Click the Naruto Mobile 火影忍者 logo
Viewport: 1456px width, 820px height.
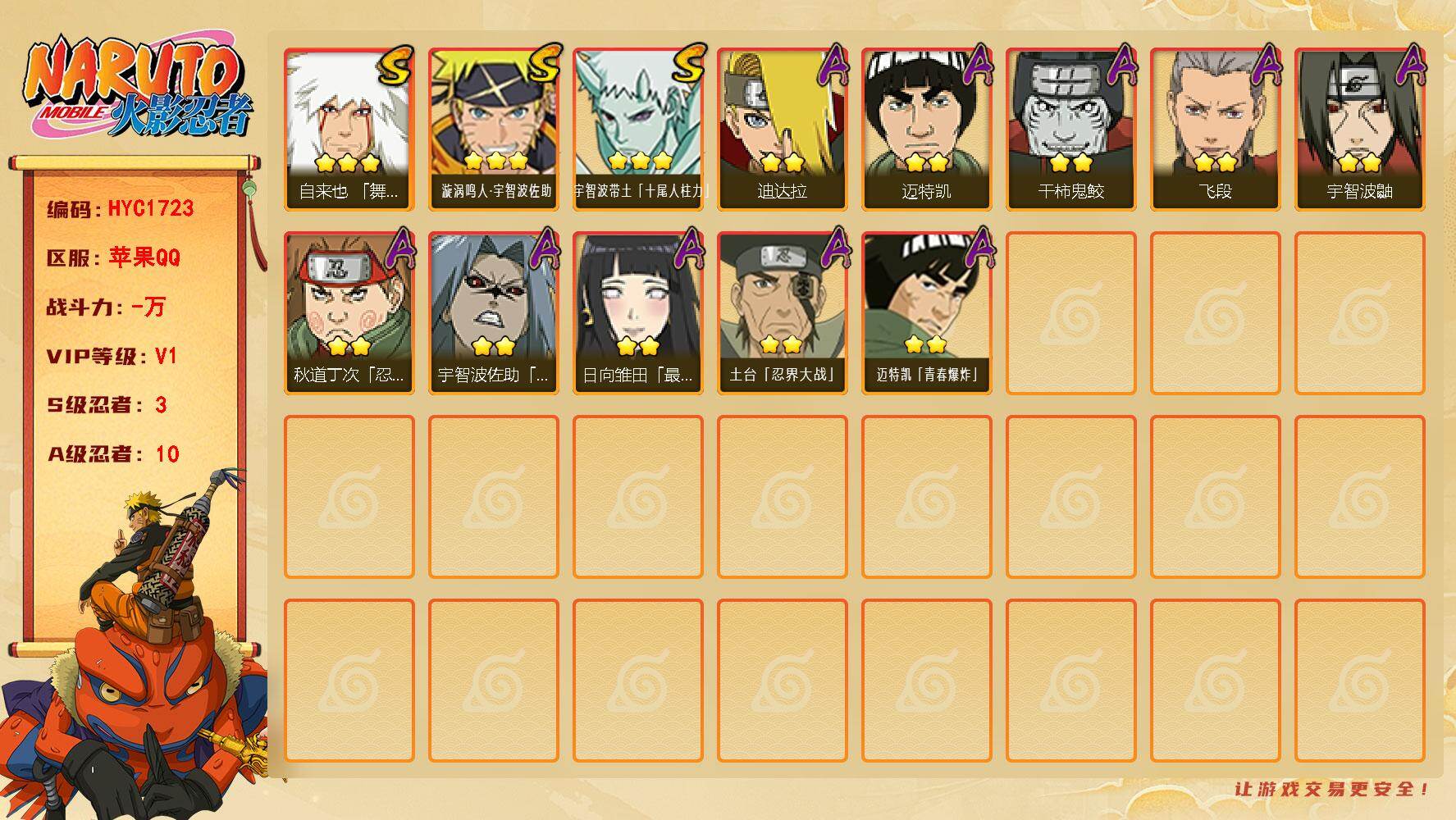(138, 85)
